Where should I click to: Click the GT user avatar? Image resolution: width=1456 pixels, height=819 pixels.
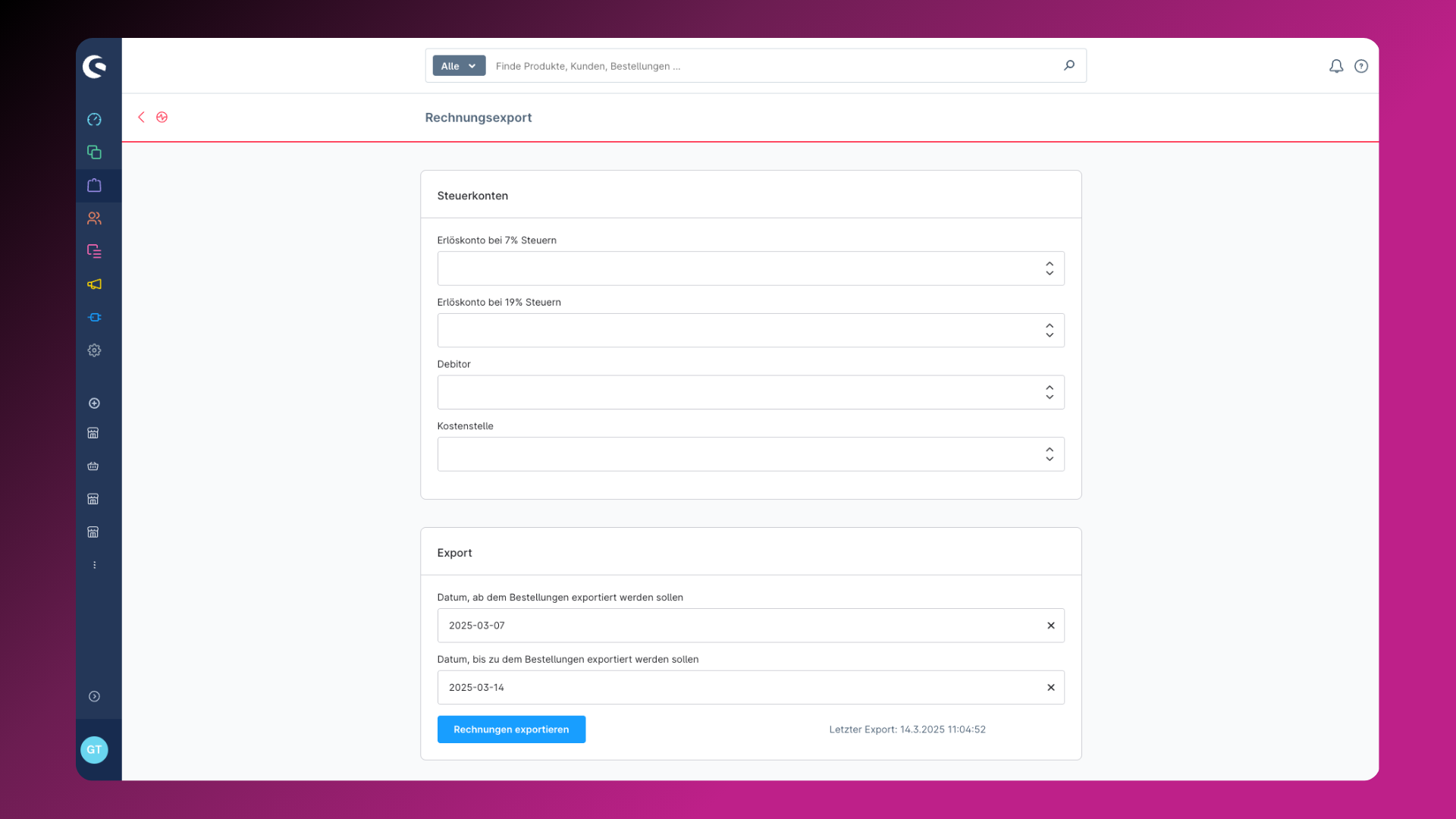tap(94, 750)
